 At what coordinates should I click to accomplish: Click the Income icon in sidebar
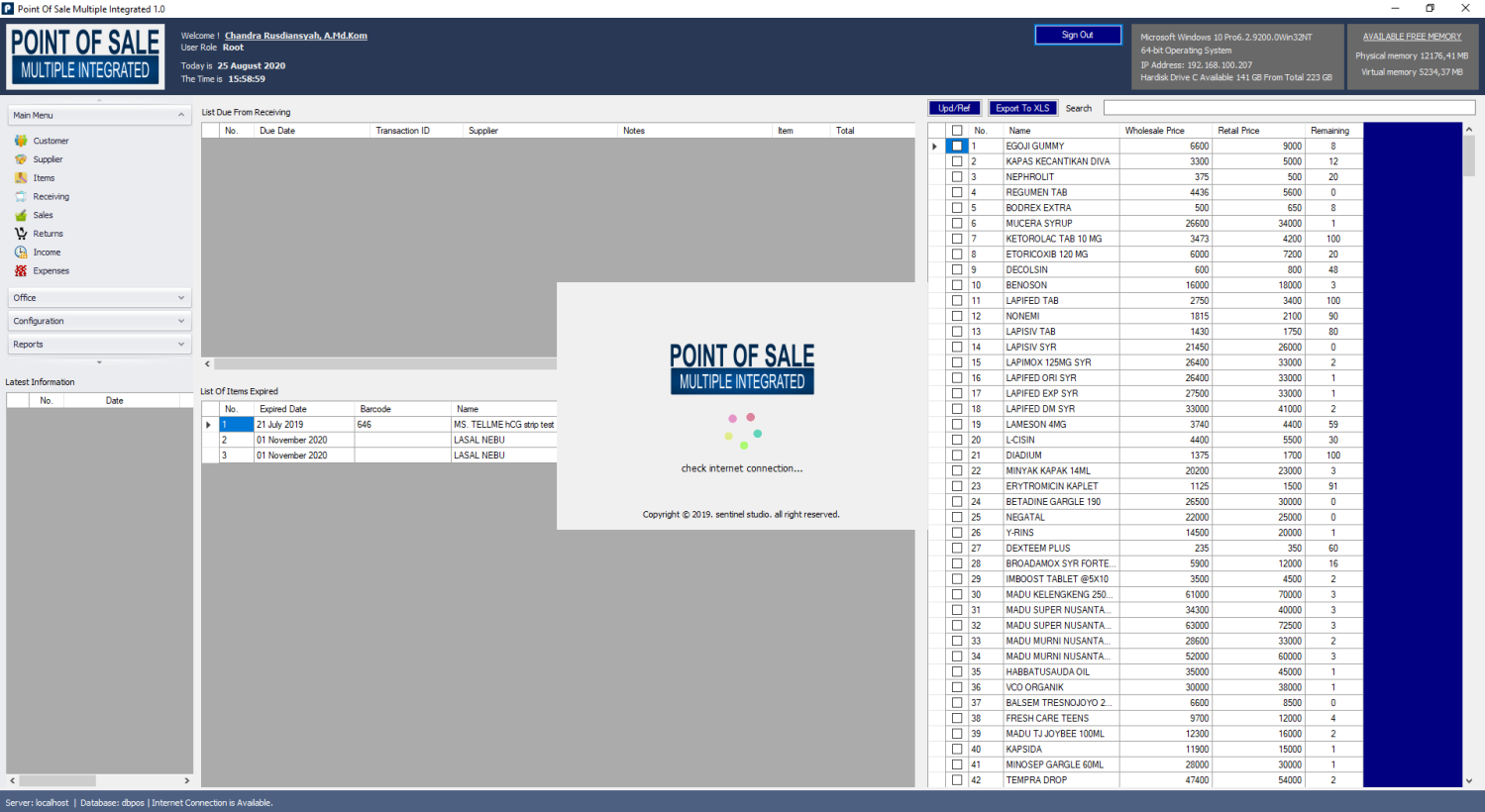pos(21,253)
